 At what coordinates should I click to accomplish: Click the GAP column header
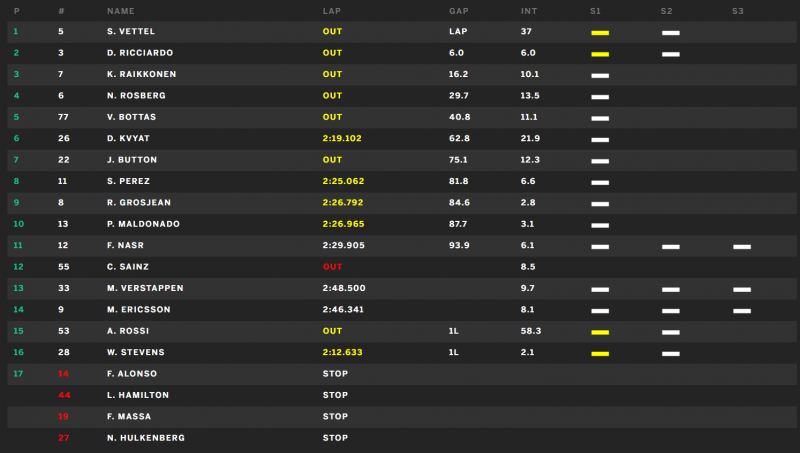pos(459,11)
